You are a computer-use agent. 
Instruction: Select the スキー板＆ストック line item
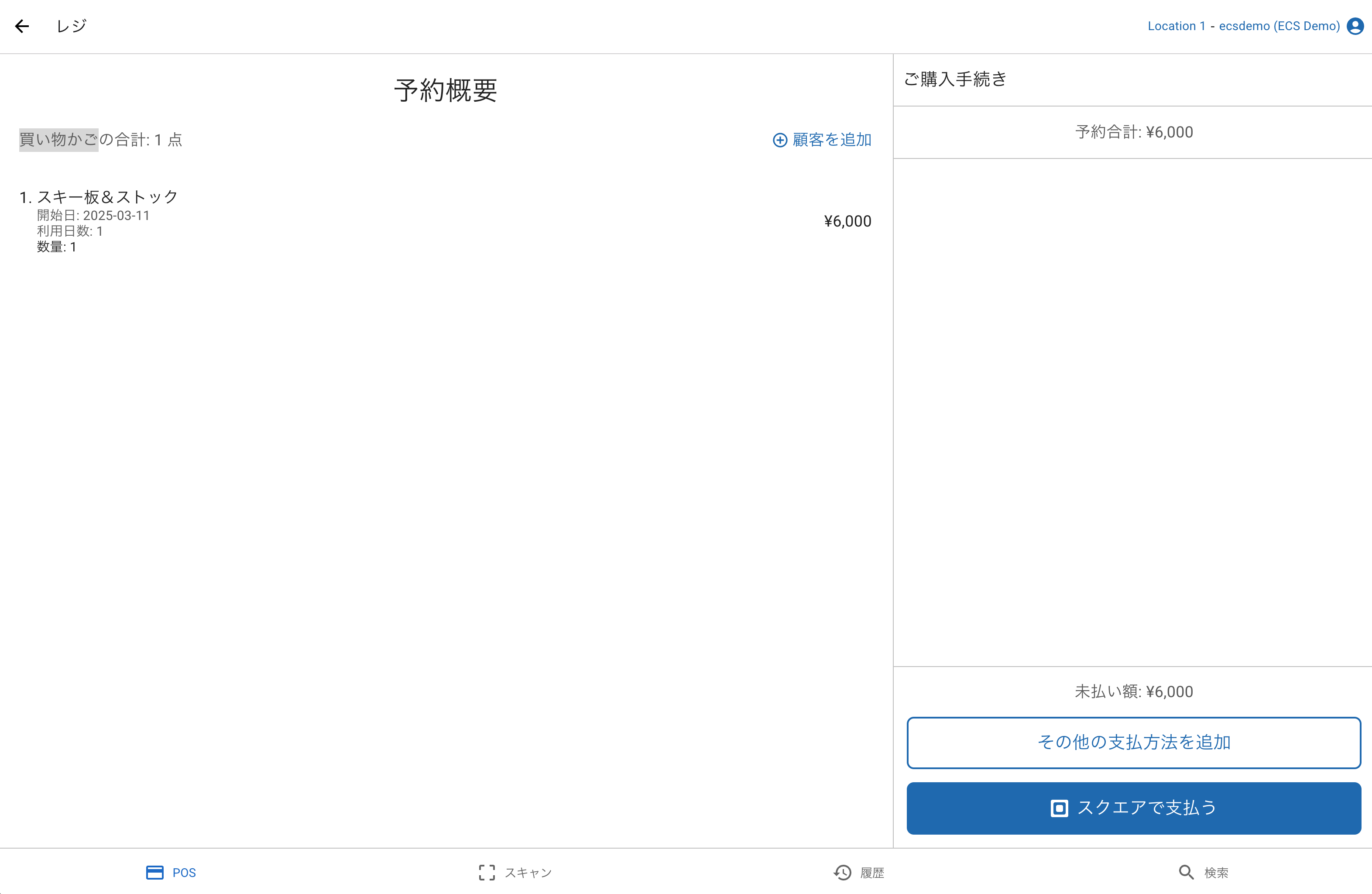point(107,197)
